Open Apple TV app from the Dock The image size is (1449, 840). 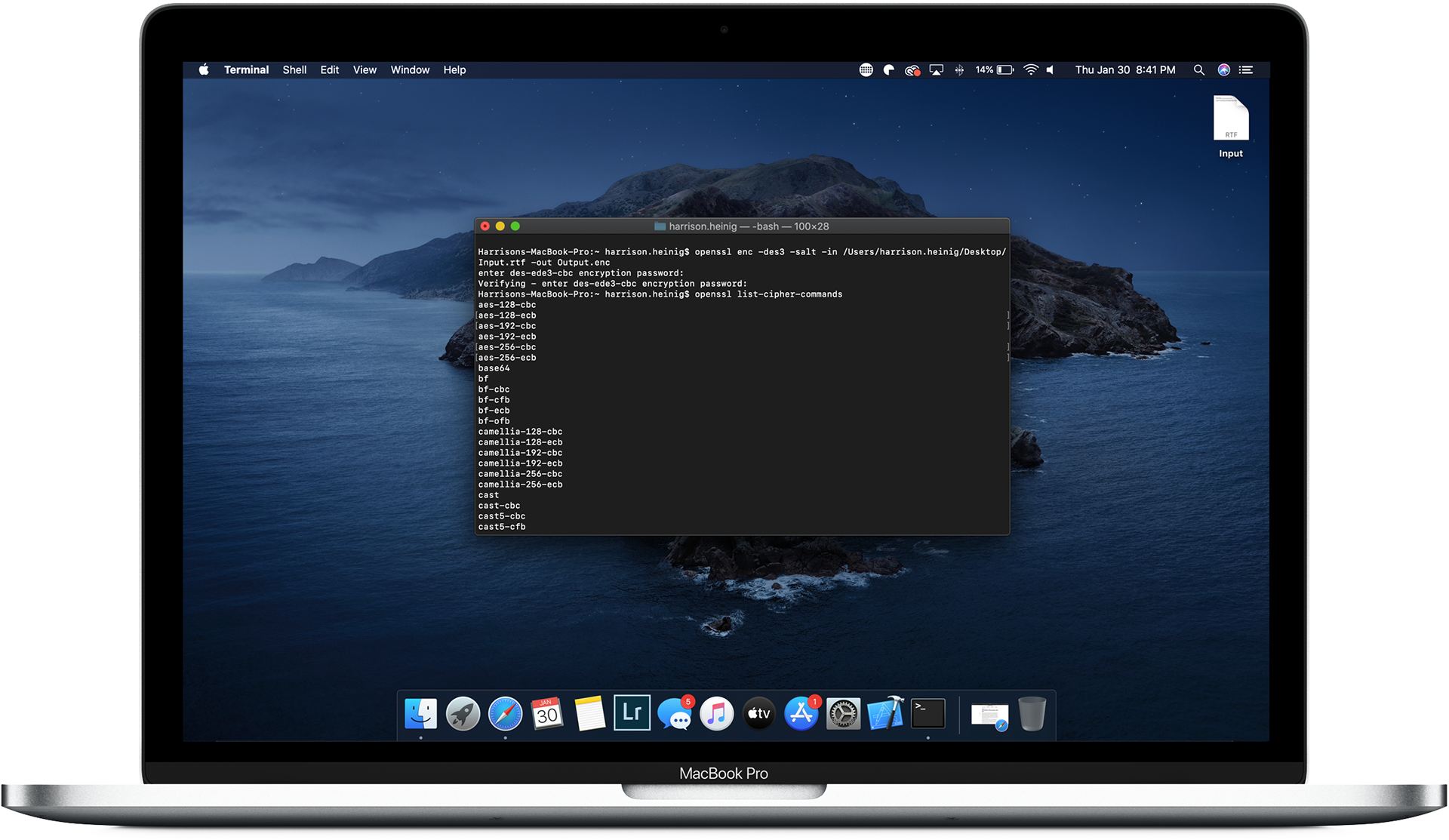pyautogui.click(x=759, y=713)
